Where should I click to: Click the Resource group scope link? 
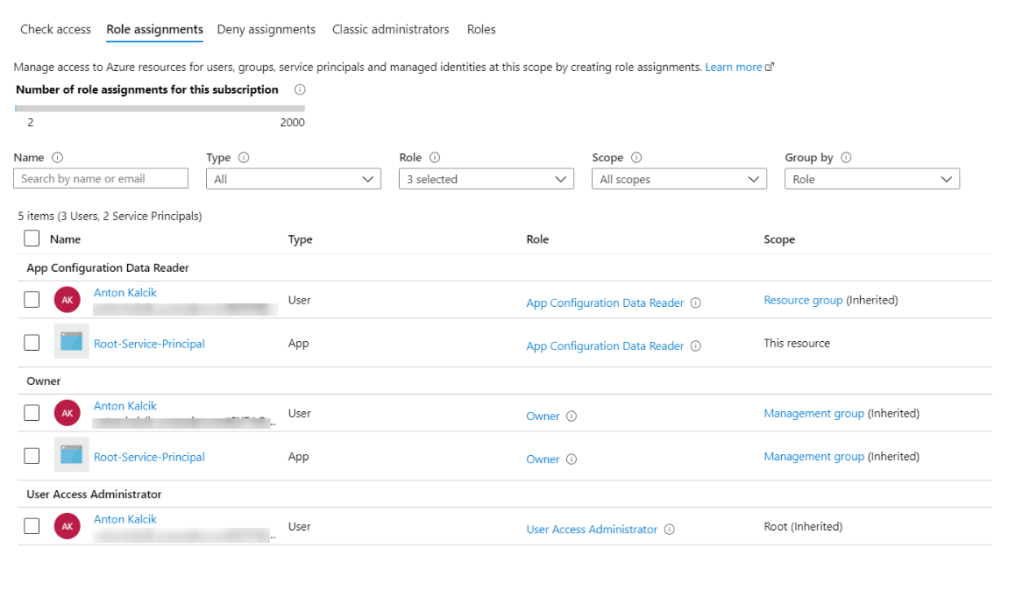tap(803, 300)
